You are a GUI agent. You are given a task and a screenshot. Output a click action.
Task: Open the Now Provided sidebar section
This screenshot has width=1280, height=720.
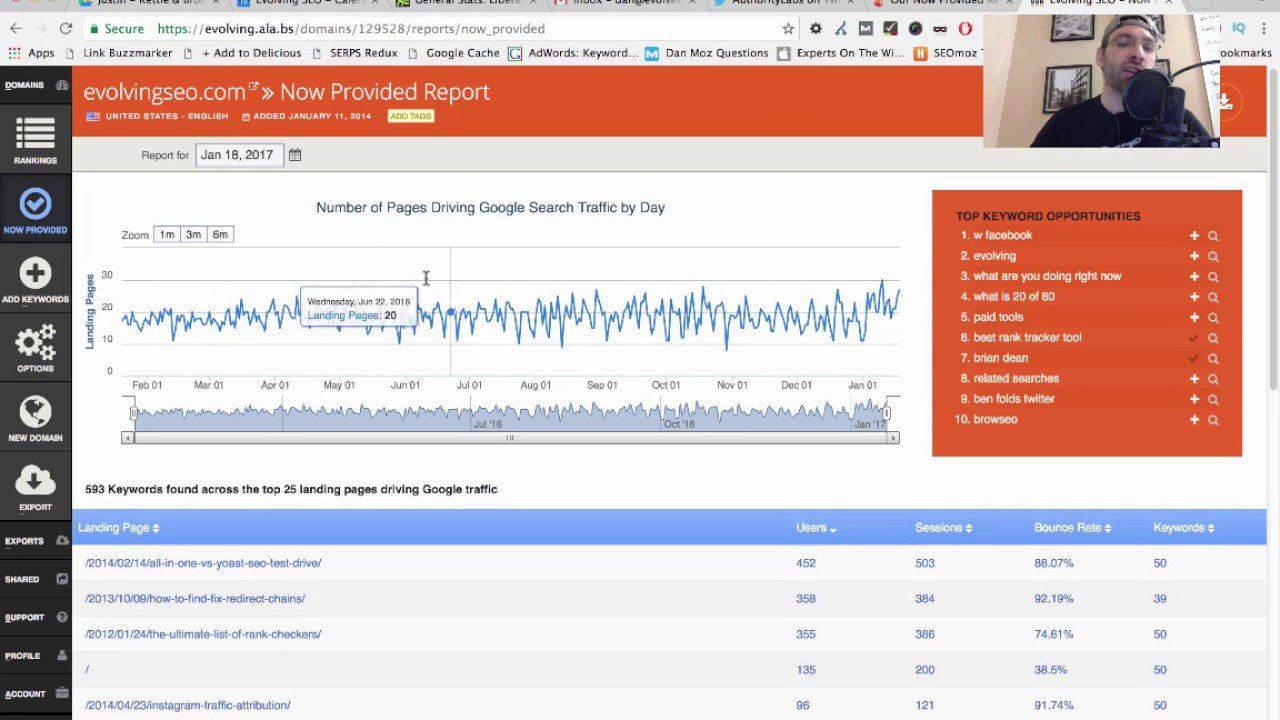(35, 210)
